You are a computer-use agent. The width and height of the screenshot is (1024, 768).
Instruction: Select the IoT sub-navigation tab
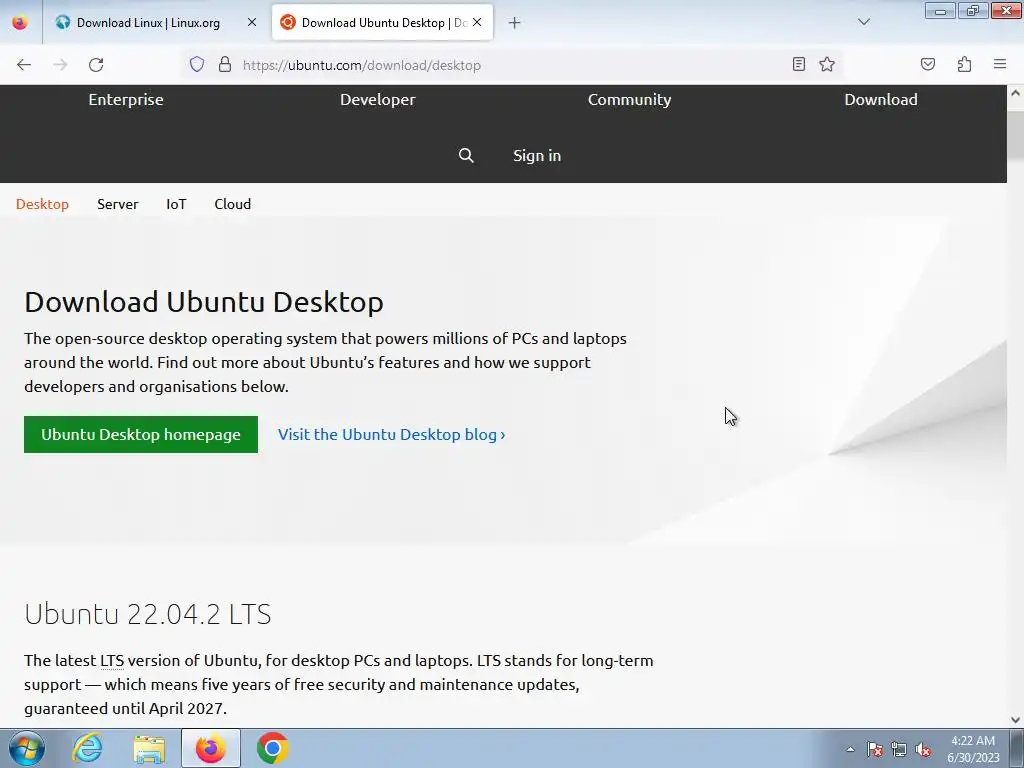point(176,204)
